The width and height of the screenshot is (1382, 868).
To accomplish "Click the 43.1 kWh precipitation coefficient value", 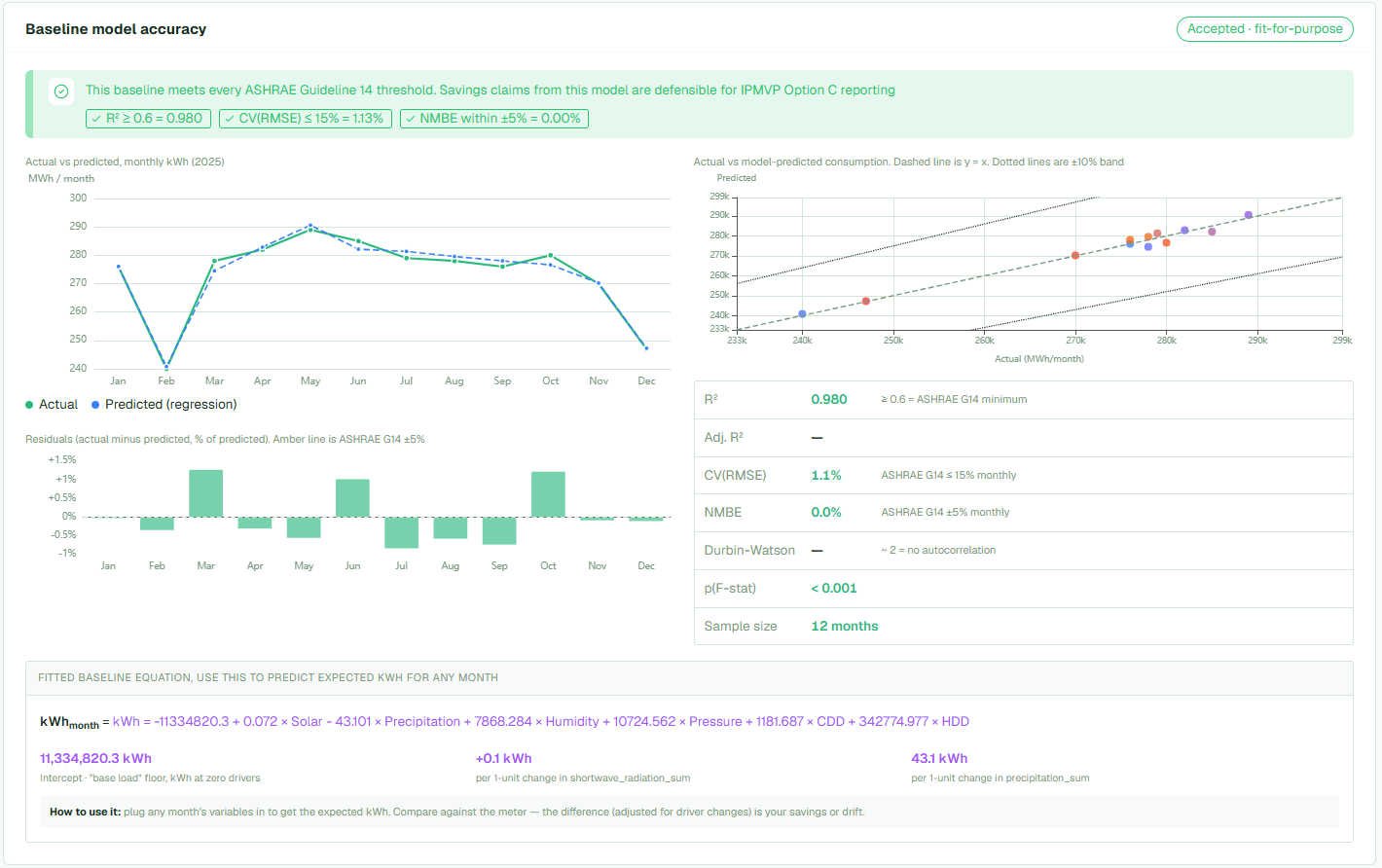I will pyautogui.click(x=939, y=759).
